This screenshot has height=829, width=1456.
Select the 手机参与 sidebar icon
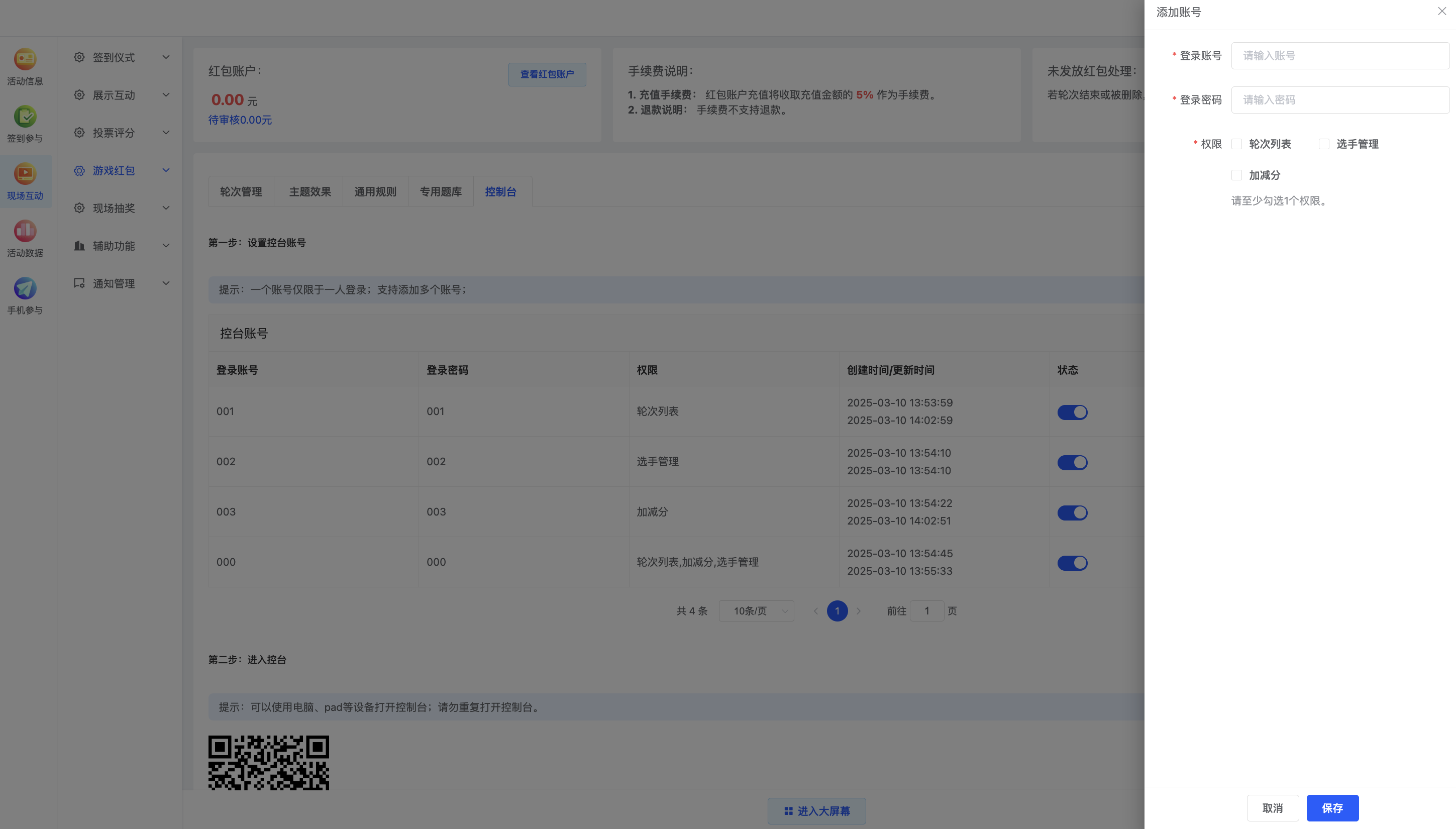[x=25, y=293]
